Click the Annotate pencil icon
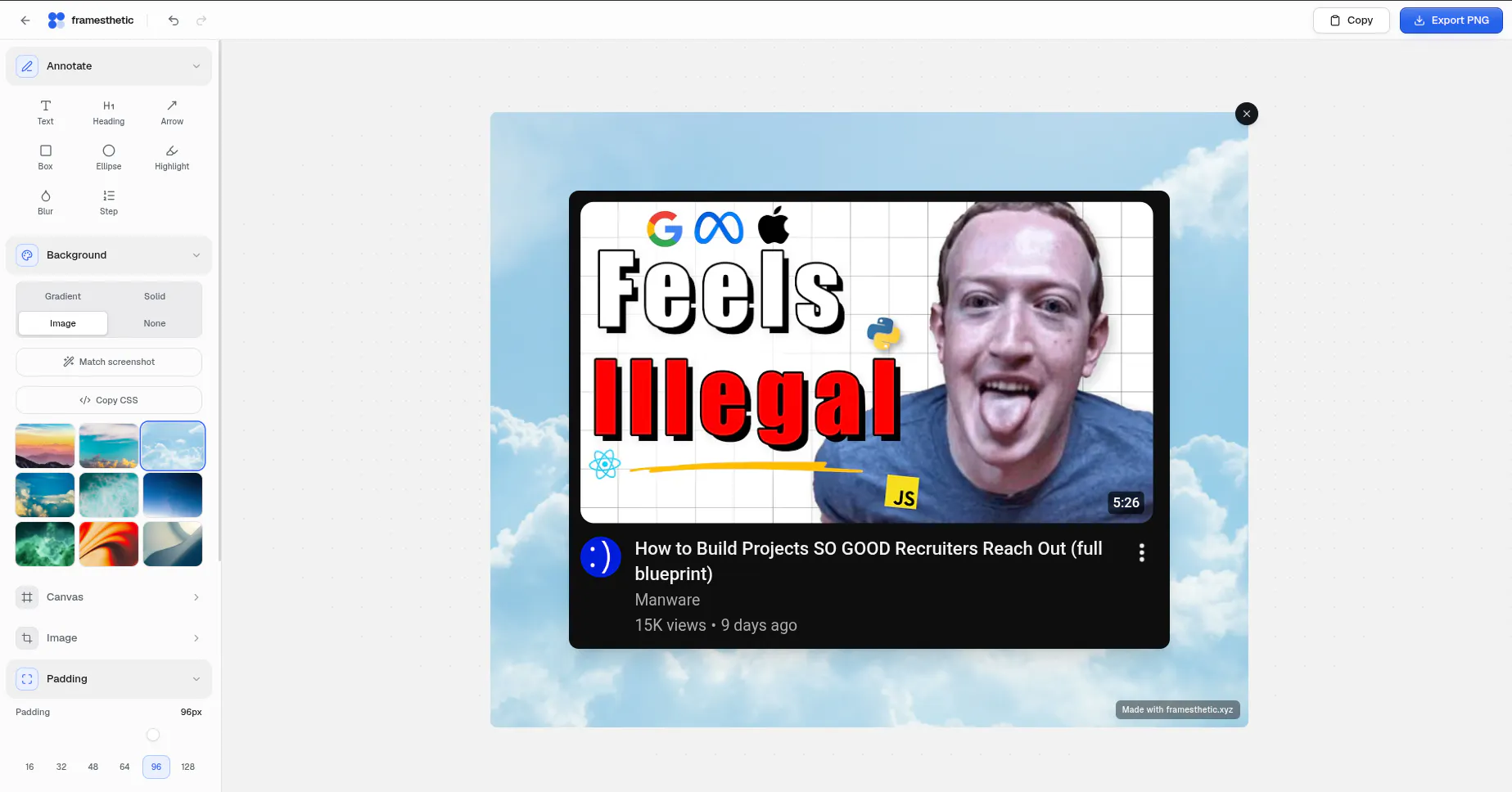This screenshot has height=792, width=1512. pos(27,66)
